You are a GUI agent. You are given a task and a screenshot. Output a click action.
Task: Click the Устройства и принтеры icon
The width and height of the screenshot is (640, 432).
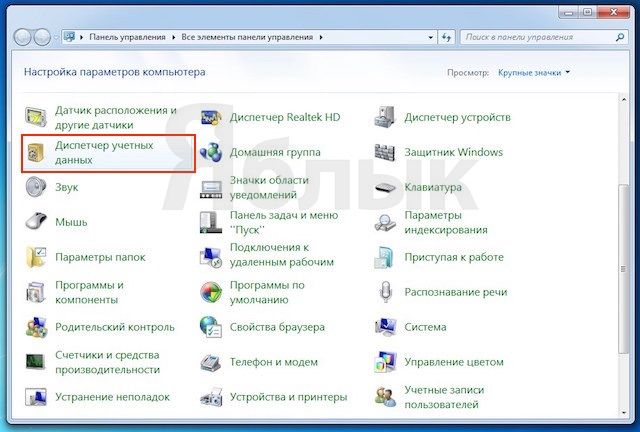click(211, 397)
